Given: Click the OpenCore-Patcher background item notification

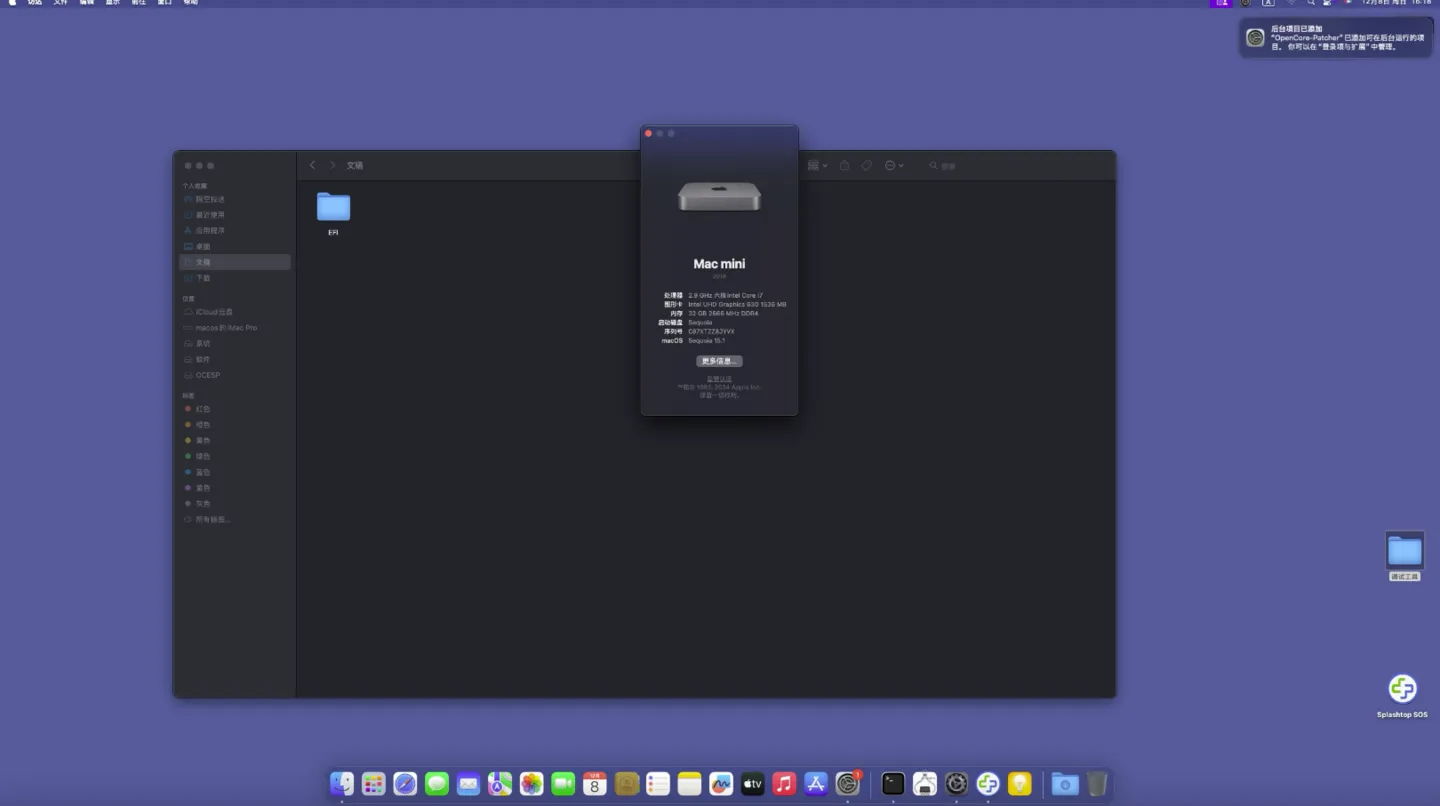Looking at the screenshot, I should [x=1334, y=38].
